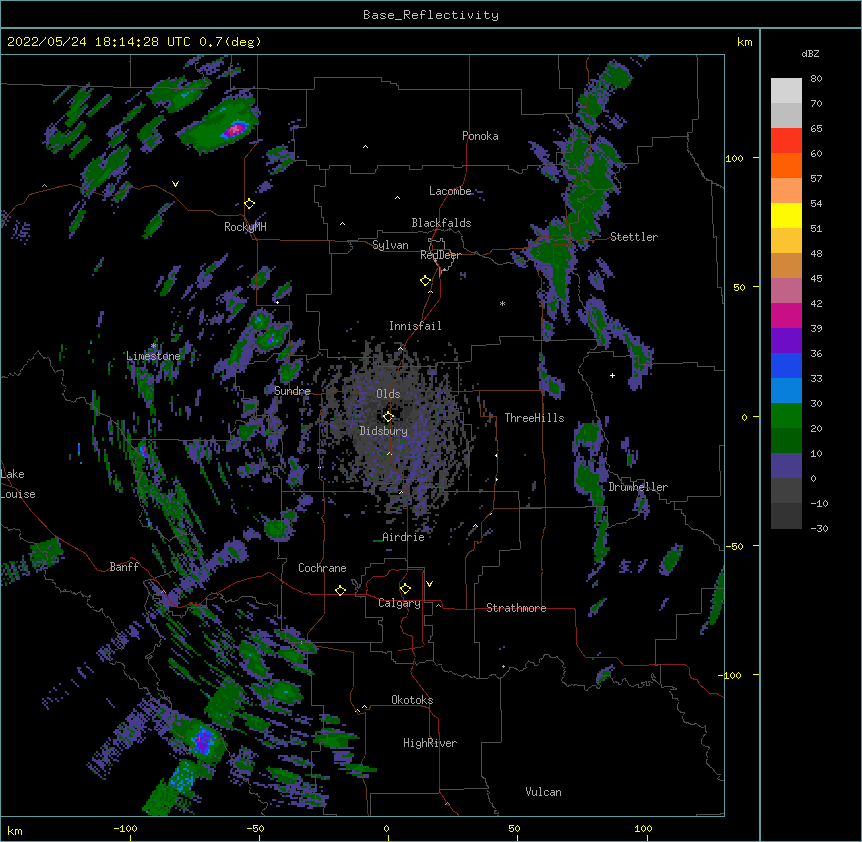Click the asterisk marker east of Red Deer
Viewport: 862px width, 842px height.
[502, 303]
